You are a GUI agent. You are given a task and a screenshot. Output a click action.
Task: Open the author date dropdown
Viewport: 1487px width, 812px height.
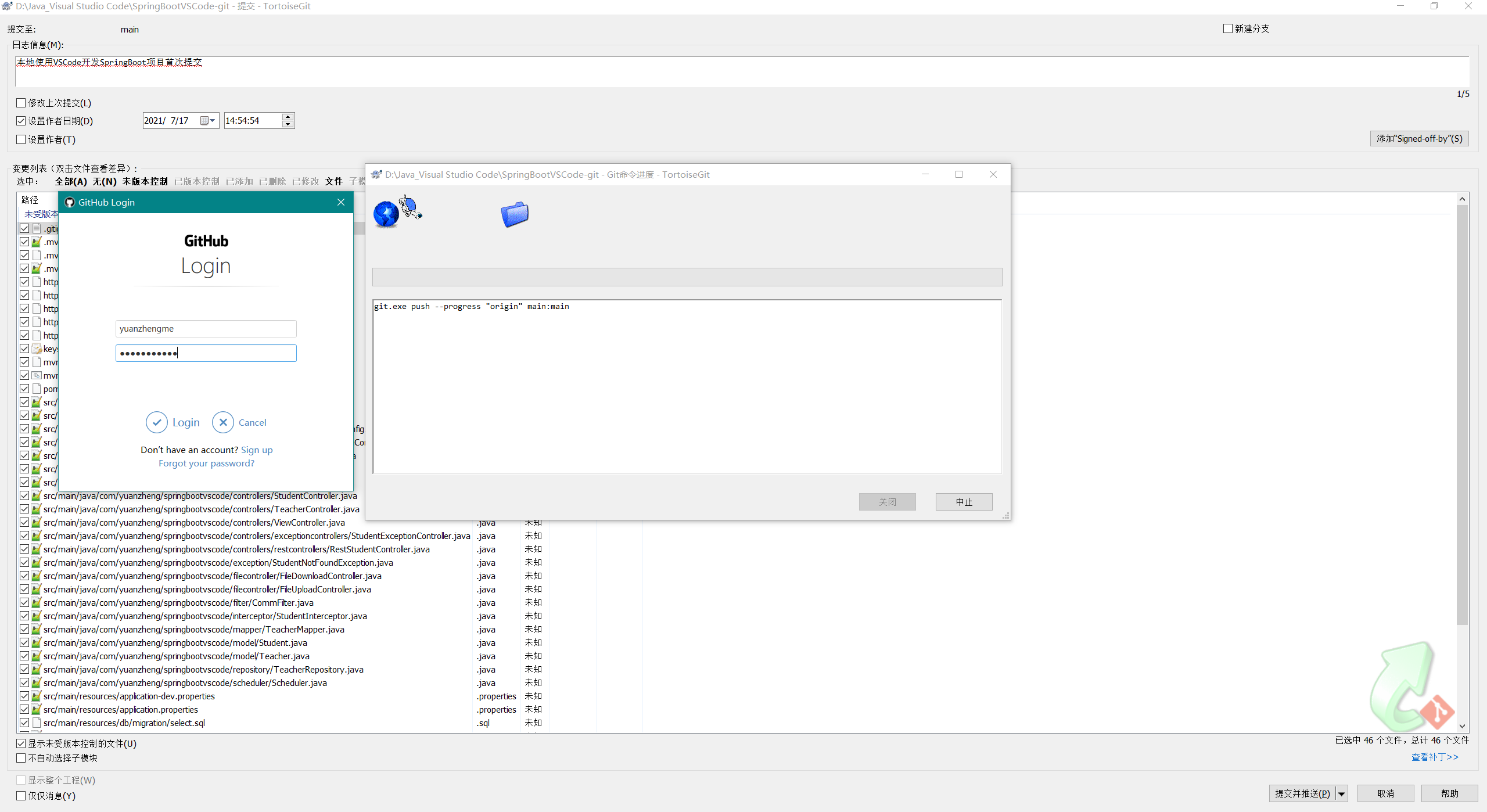pos(213,121)
